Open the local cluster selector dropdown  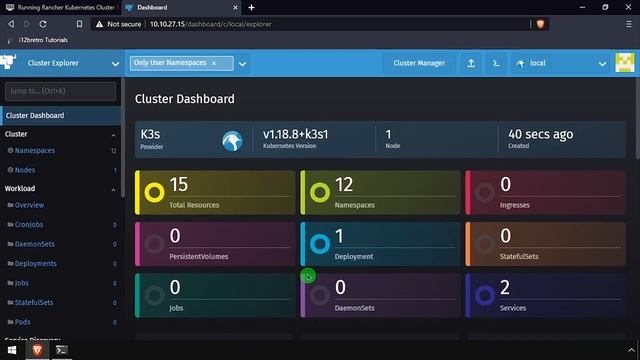tap(560, 63)
